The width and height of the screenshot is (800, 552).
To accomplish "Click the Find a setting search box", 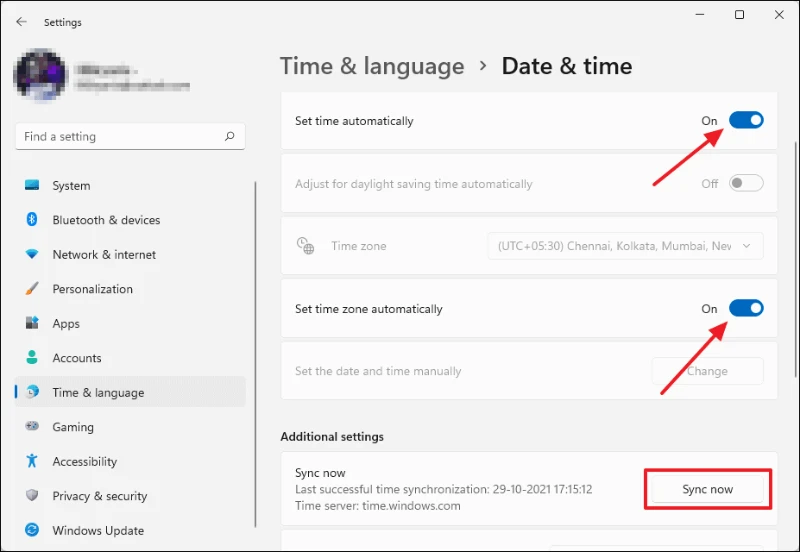I will coord(130,136).
